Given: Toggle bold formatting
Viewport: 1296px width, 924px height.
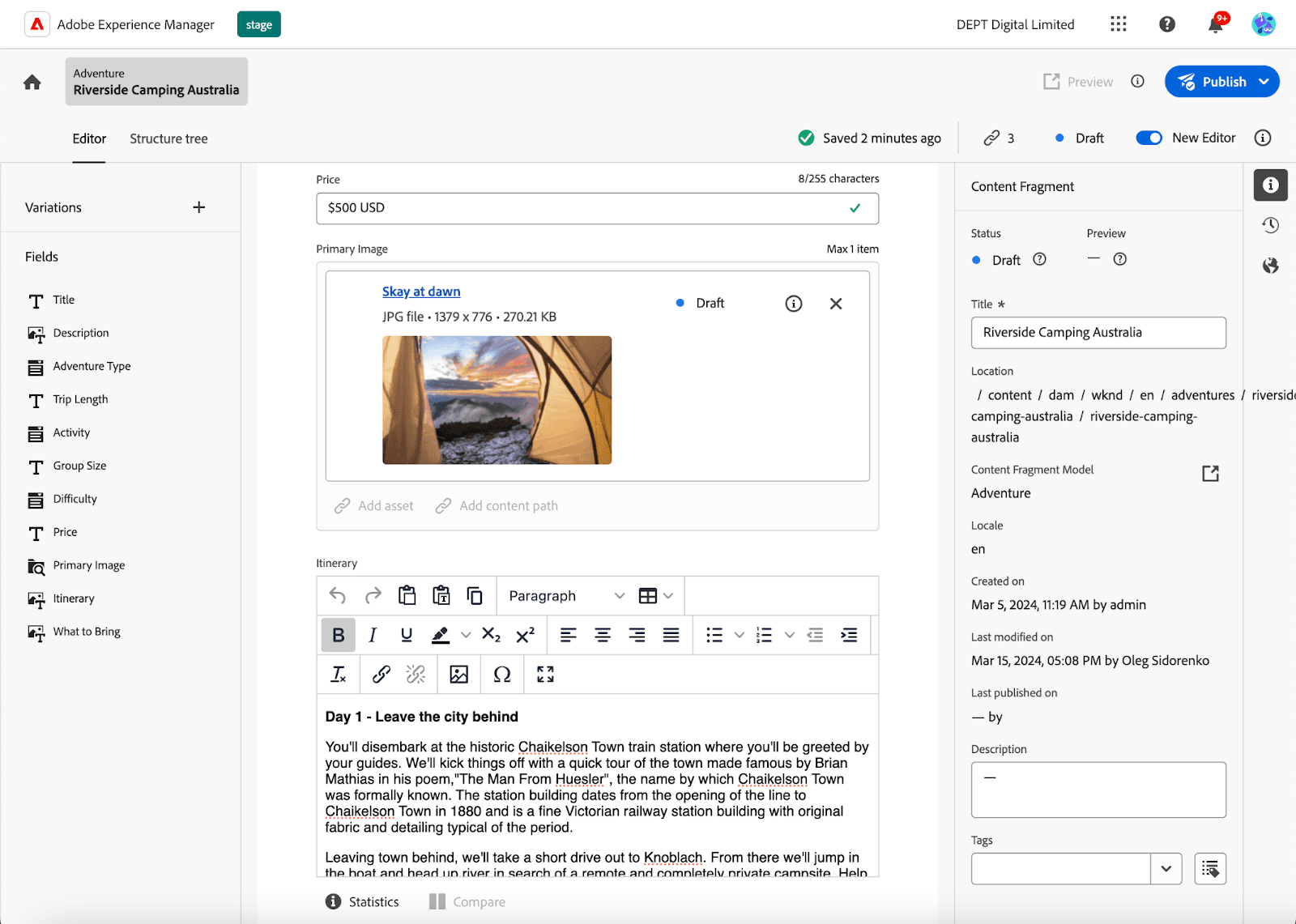Looking at the screenshot, I should pyautogui.click(x=339, y=636).
